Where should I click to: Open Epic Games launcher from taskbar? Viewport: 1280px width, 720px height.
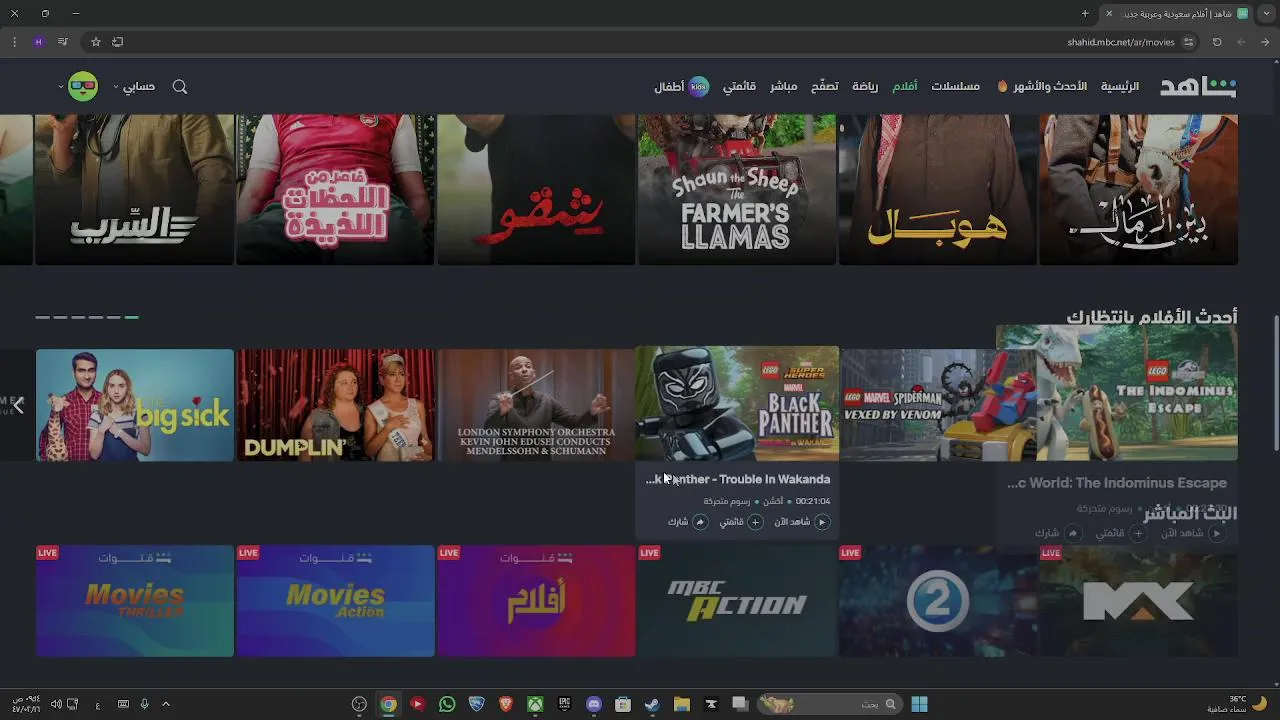click(x=565, y=704)
